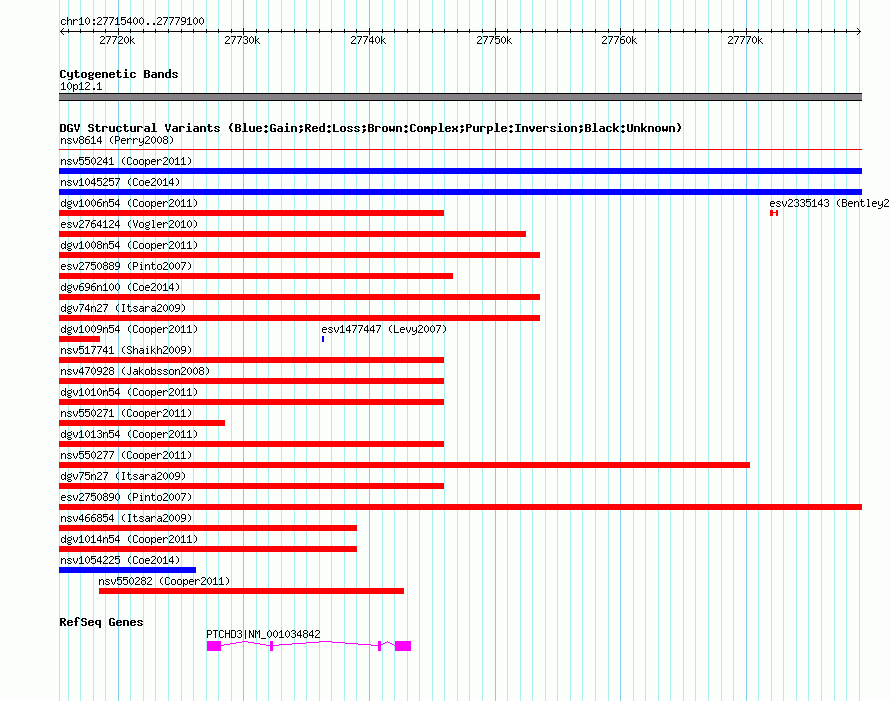The image size is (890, 701).
Task: Click the nsv470928 (Jakobsson2008) label
Action: click(135, 371)
